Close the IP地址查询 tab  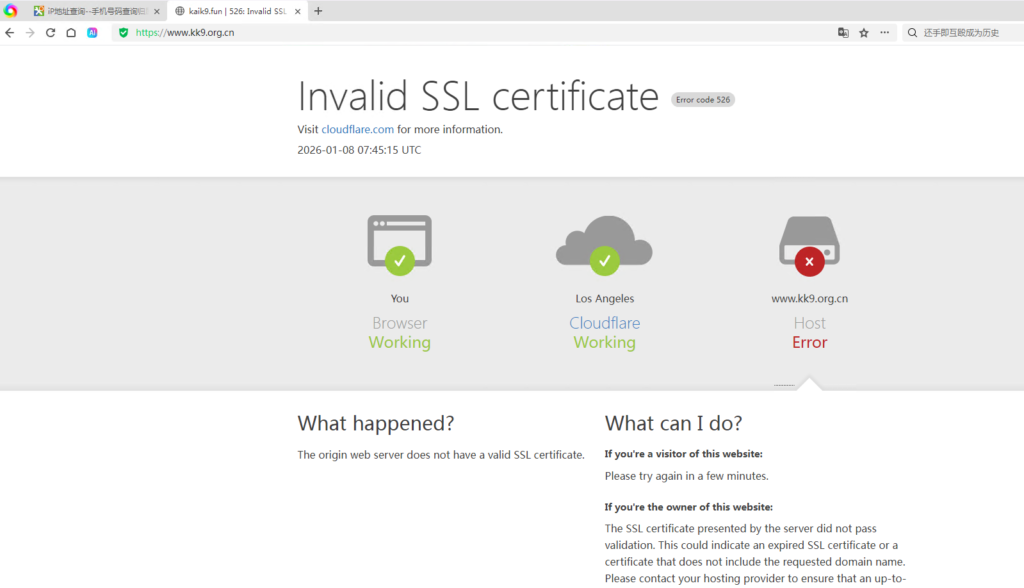pos(157,11)
